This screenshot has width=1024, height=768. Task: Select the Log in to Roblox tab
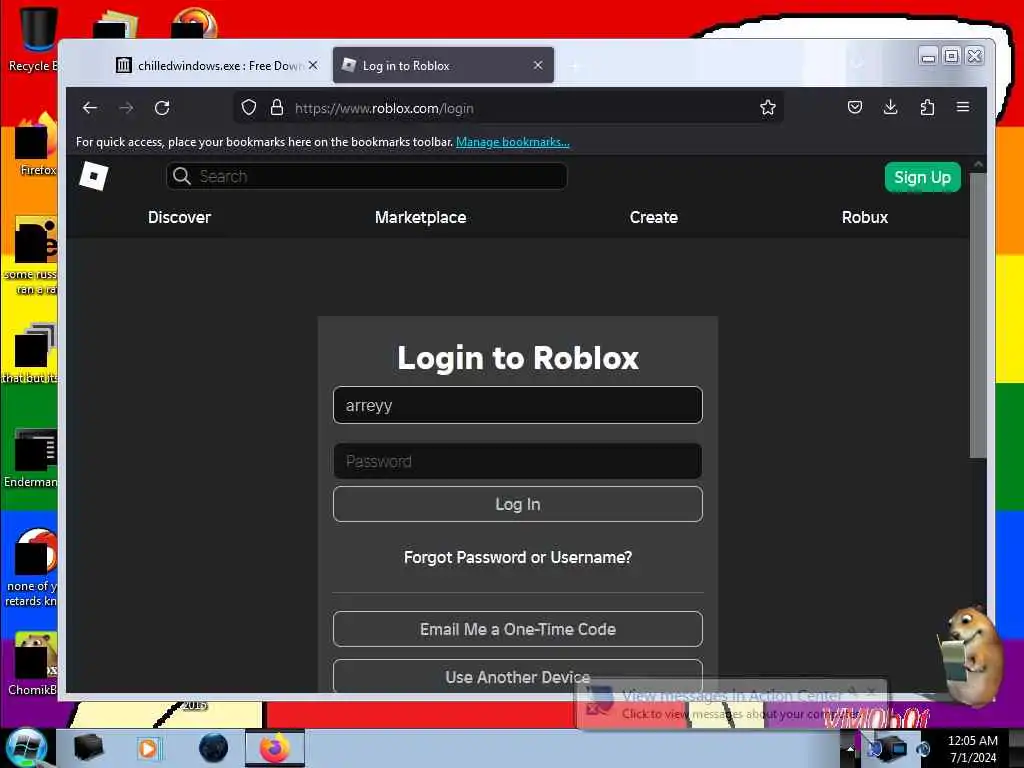coord(443,65)
